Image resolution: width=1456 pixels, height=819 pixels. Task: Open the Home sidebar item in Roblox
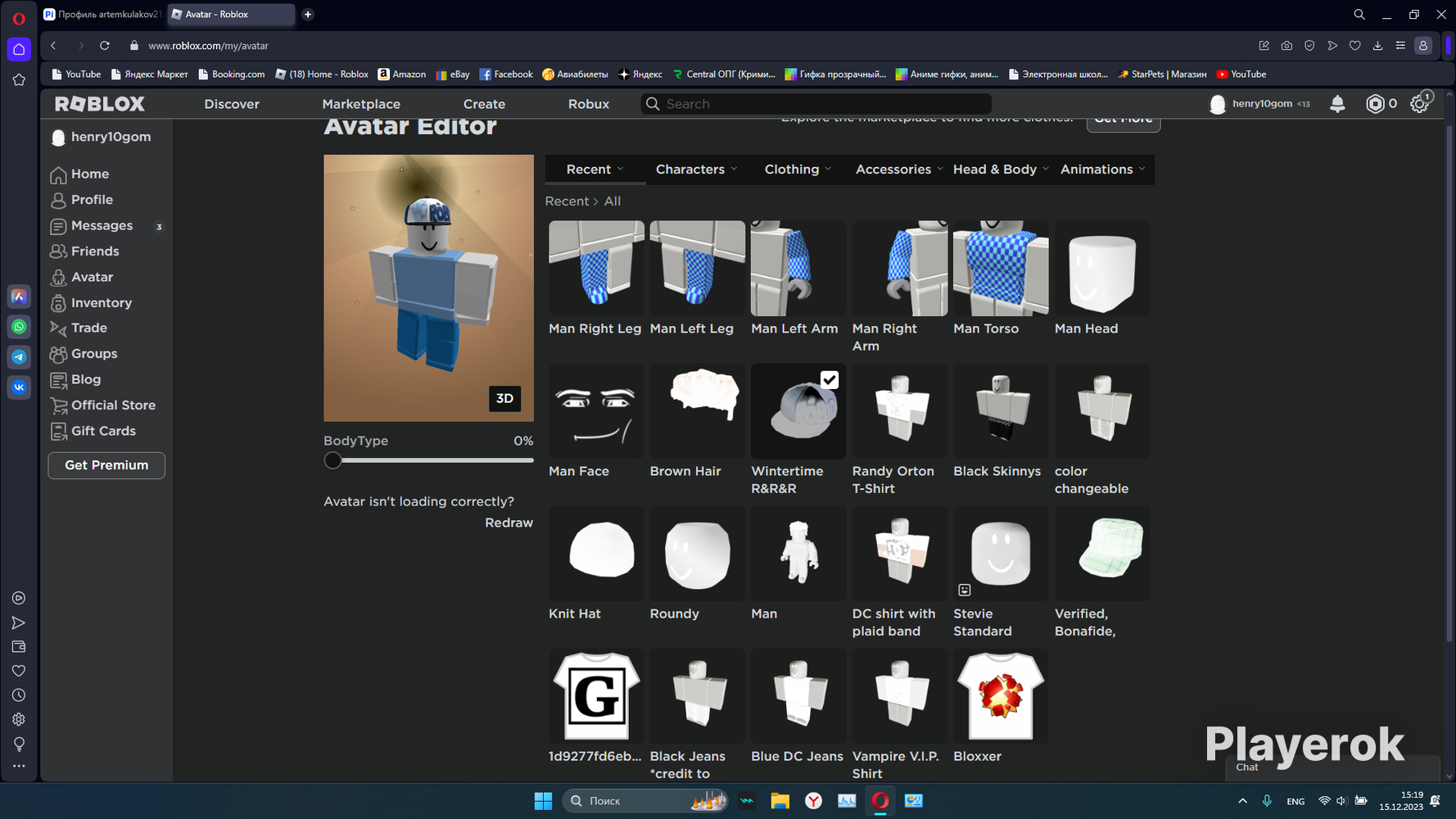[x=79, y=174]
